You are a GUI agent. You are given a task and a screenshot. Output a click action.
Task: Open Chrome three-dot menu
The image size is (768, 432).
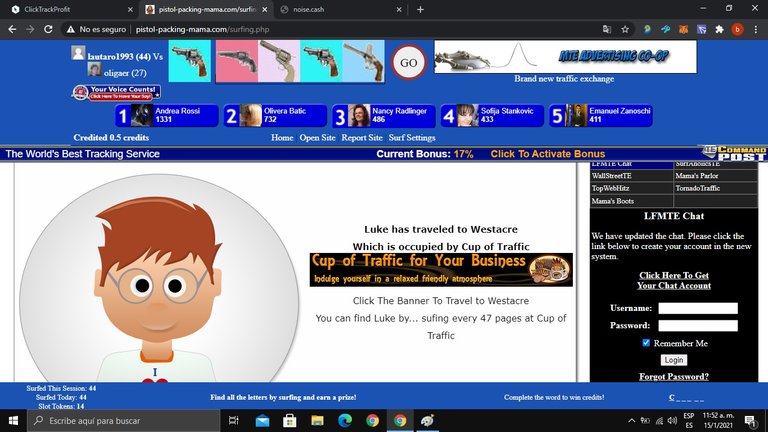(x=756, y=29)
